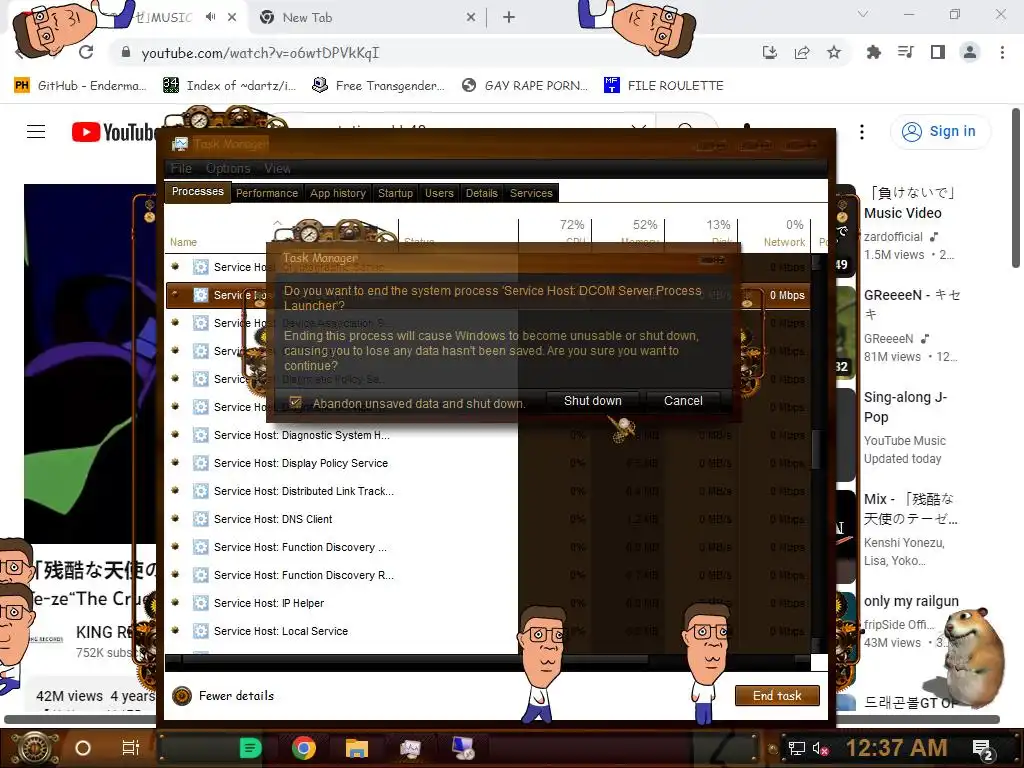
Task: Expand Service Host: IP Helper row
Action: point(175,603)
